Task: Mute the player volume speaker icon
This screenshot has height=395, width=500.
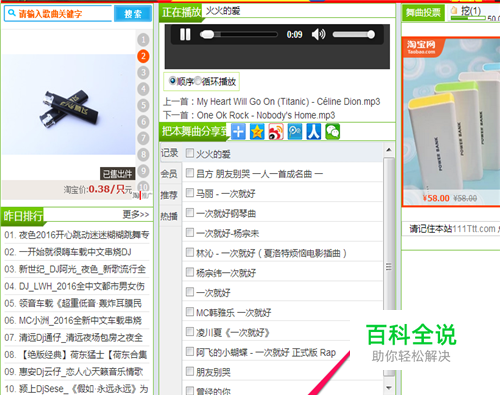Action: [318, 34]
